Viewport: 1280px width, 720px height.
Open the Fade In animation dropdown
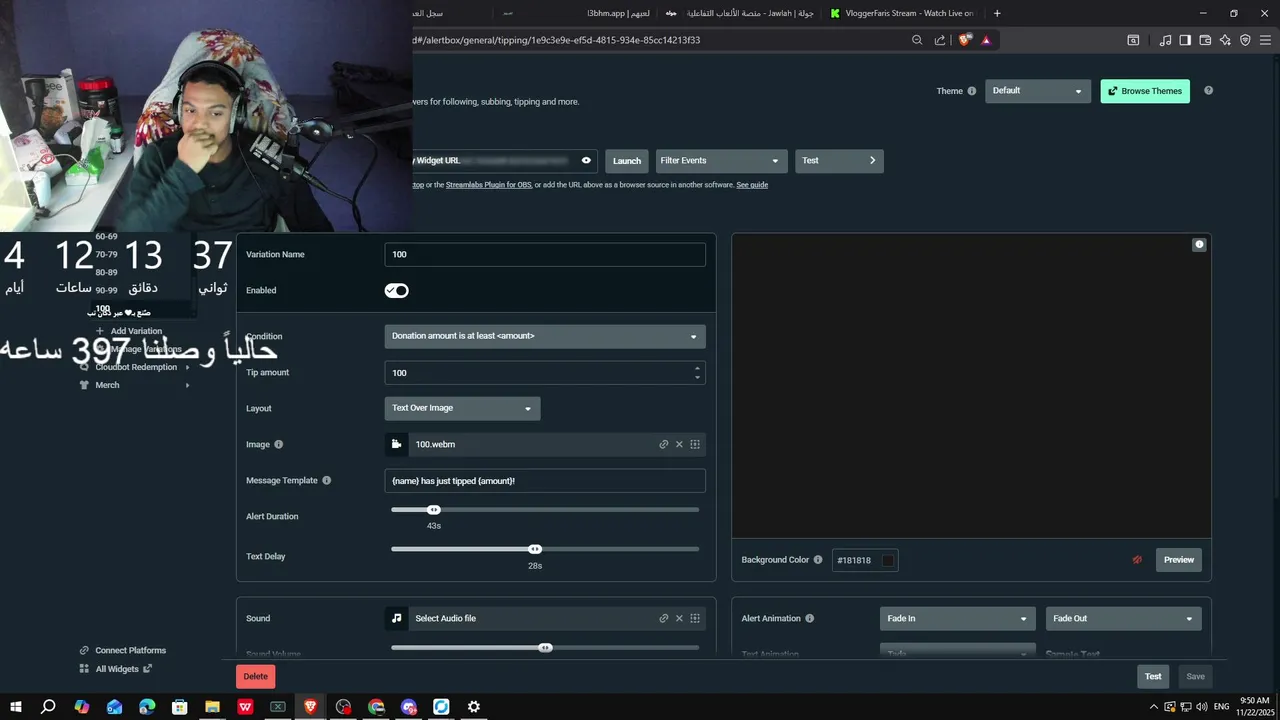coord(956,618)
